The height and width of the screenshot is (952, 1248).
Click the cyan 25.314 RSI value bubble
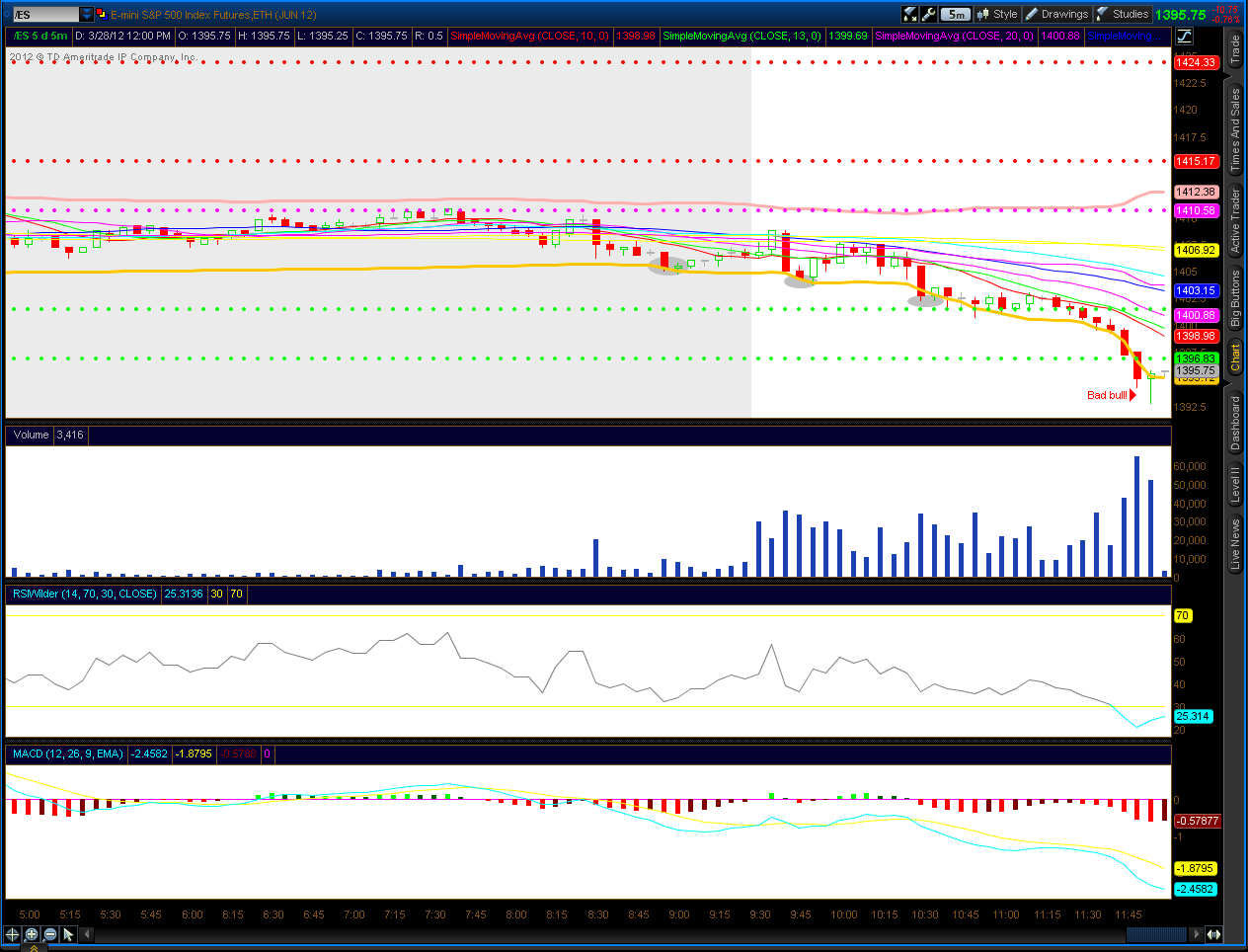point(1193,716)
